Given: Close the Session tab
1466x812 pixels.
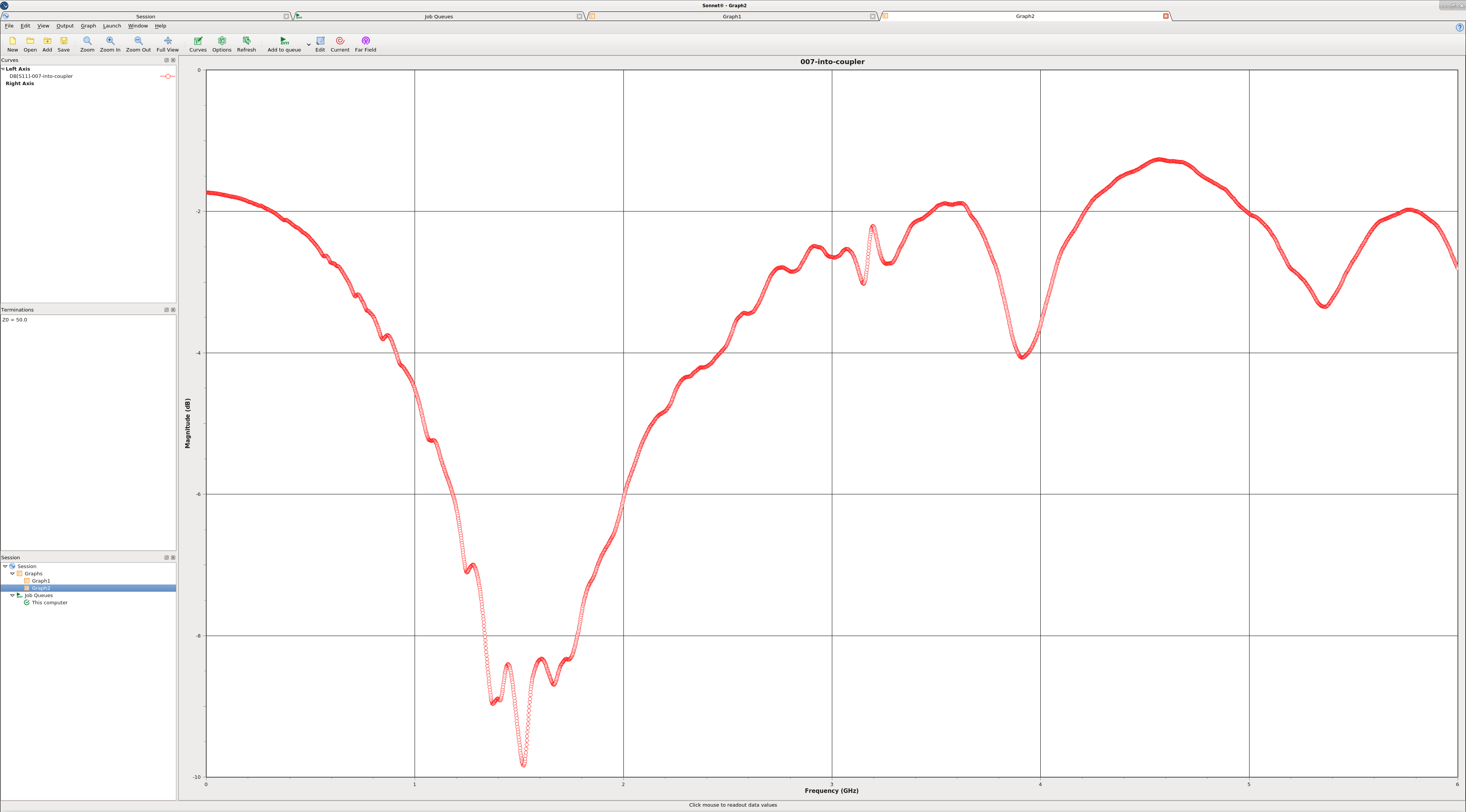Looking at the screenshot, I should coord(286,16).
